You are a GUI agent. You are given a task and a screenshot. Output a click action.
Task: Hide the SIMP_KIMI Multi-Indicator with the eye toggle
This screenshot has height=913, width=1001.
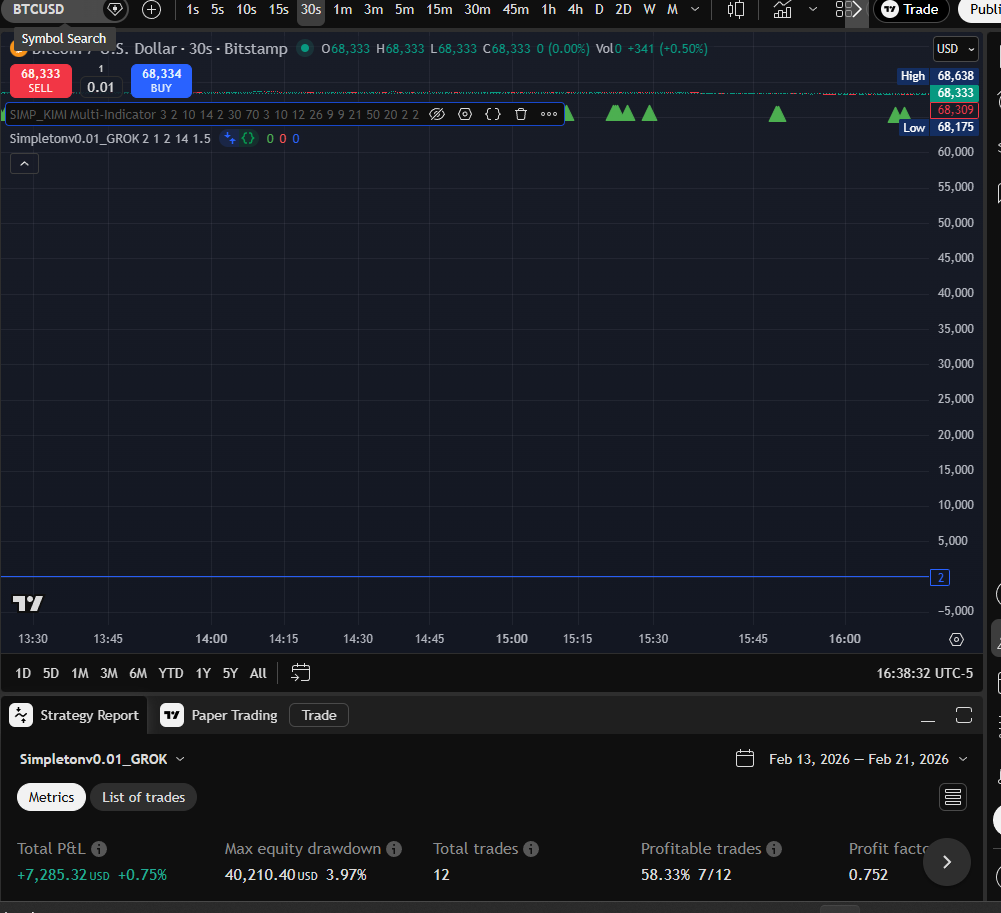coord(437,114)
